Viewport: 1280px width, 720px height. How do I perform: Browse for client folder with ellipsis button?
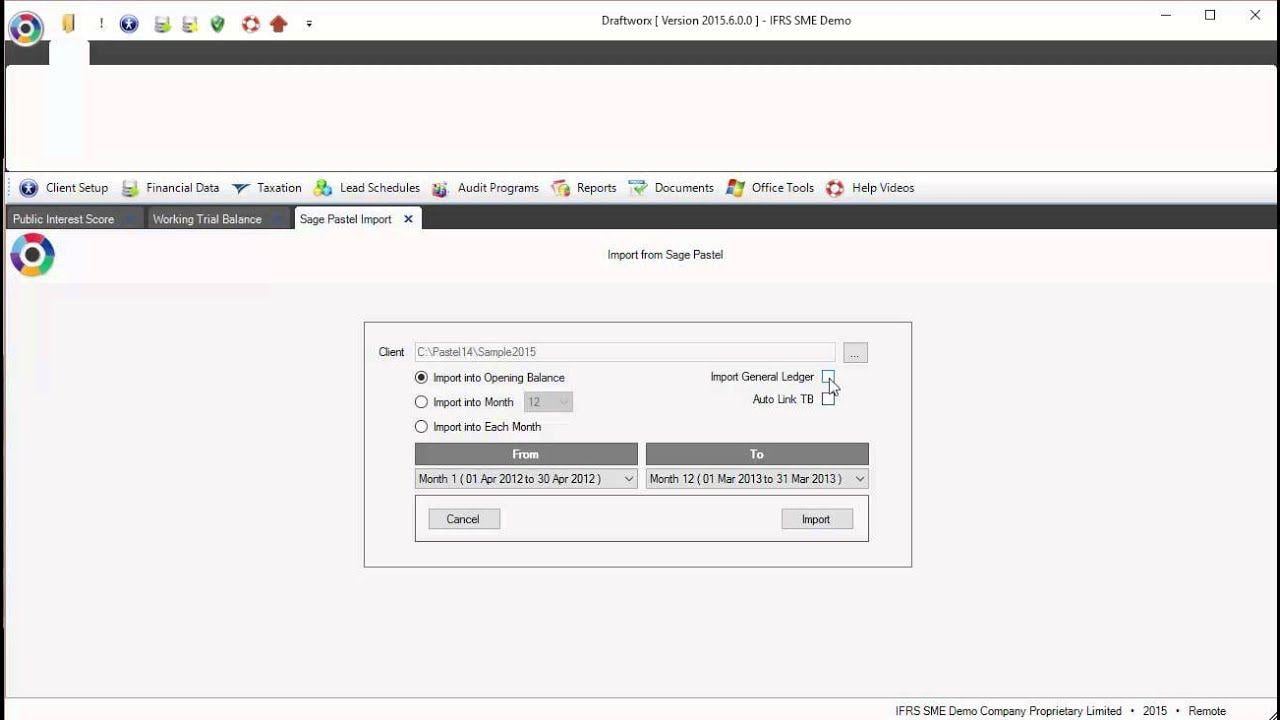tap(855, 353)
